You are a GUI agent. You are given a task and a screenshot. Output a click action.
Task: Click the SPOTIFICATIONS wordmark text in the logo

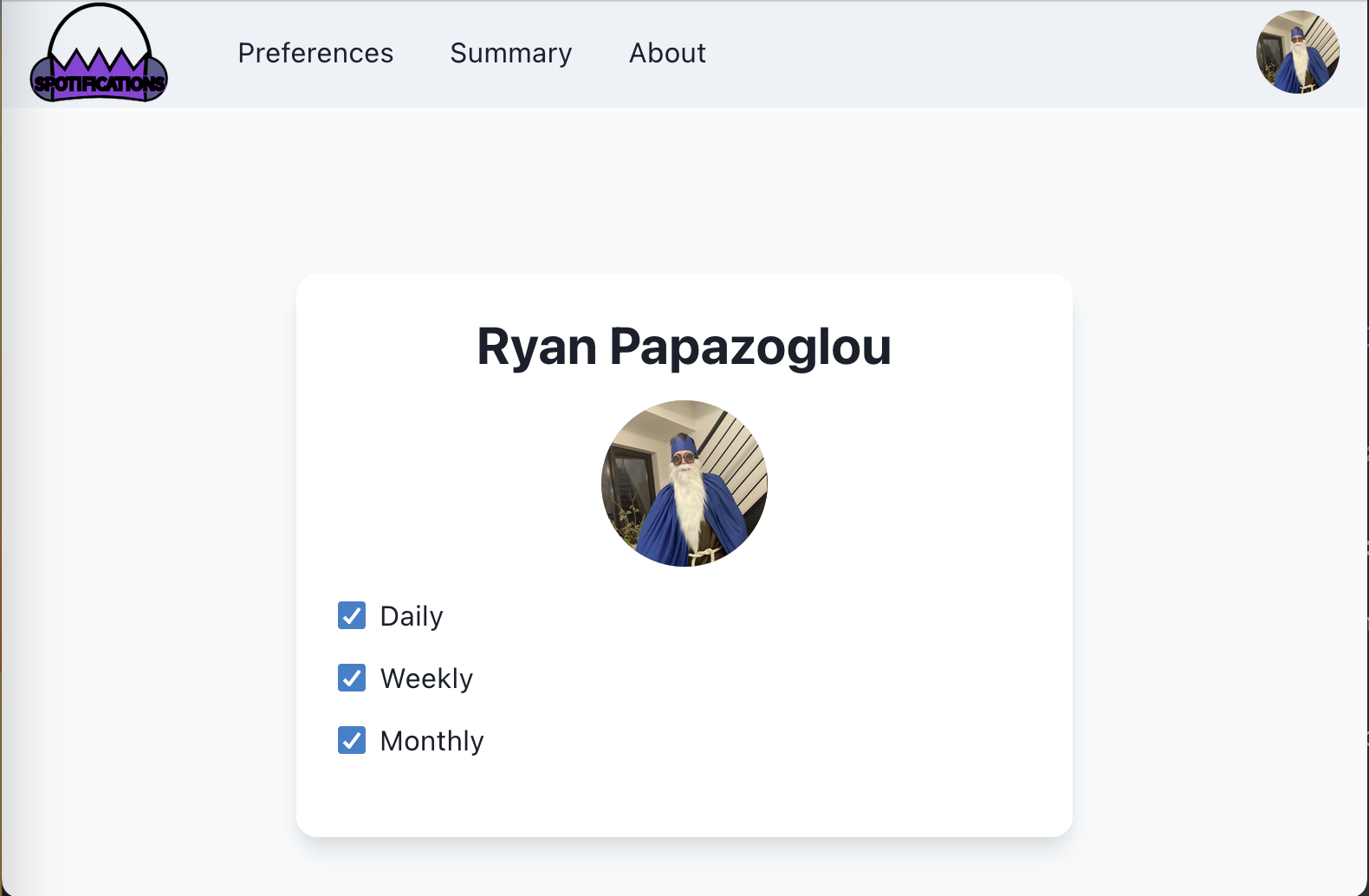(99, 84)
